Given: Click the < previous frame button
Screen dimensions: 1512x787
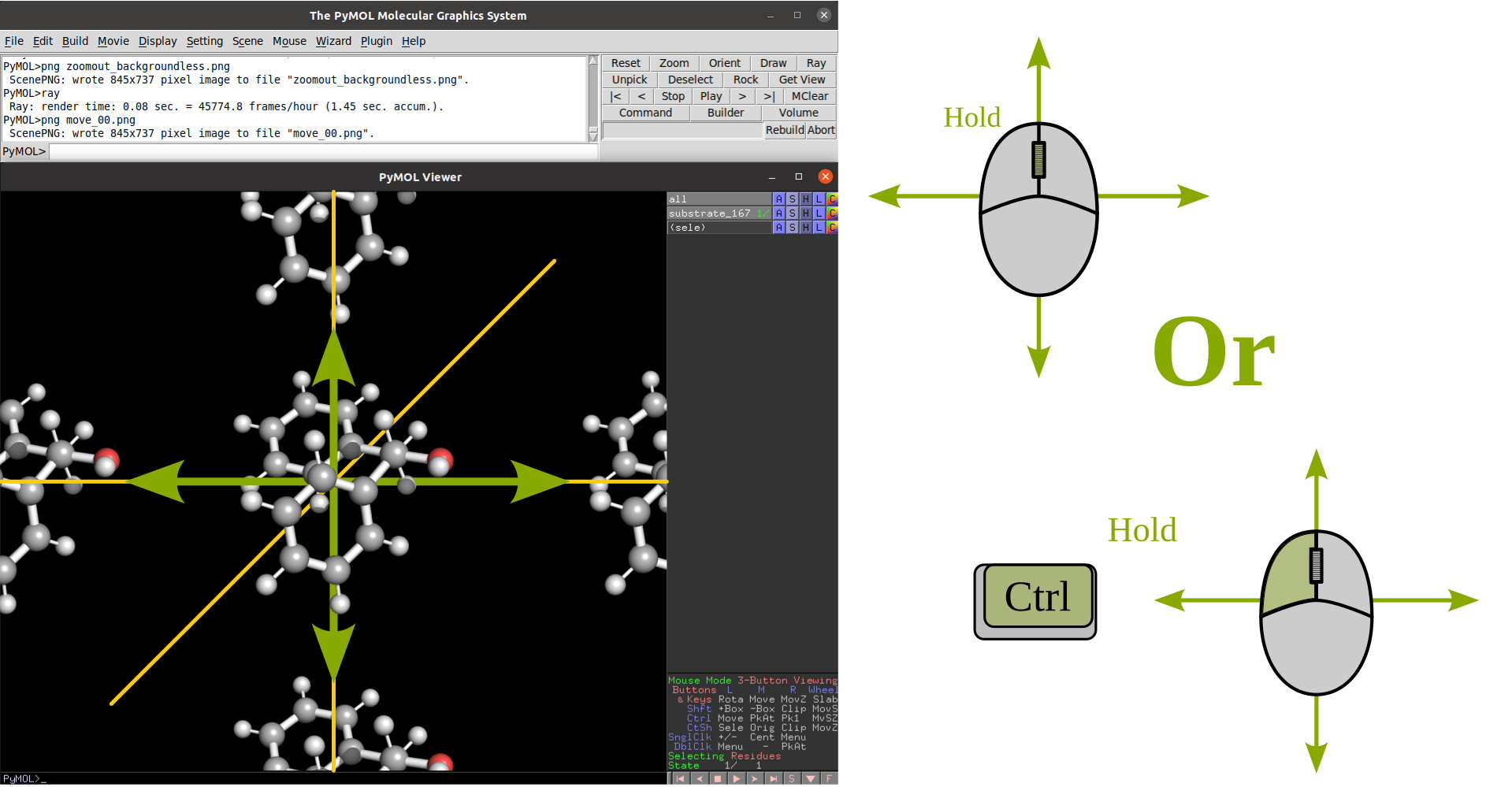Looking at the screenshot, I should click(x=641, y=96).
